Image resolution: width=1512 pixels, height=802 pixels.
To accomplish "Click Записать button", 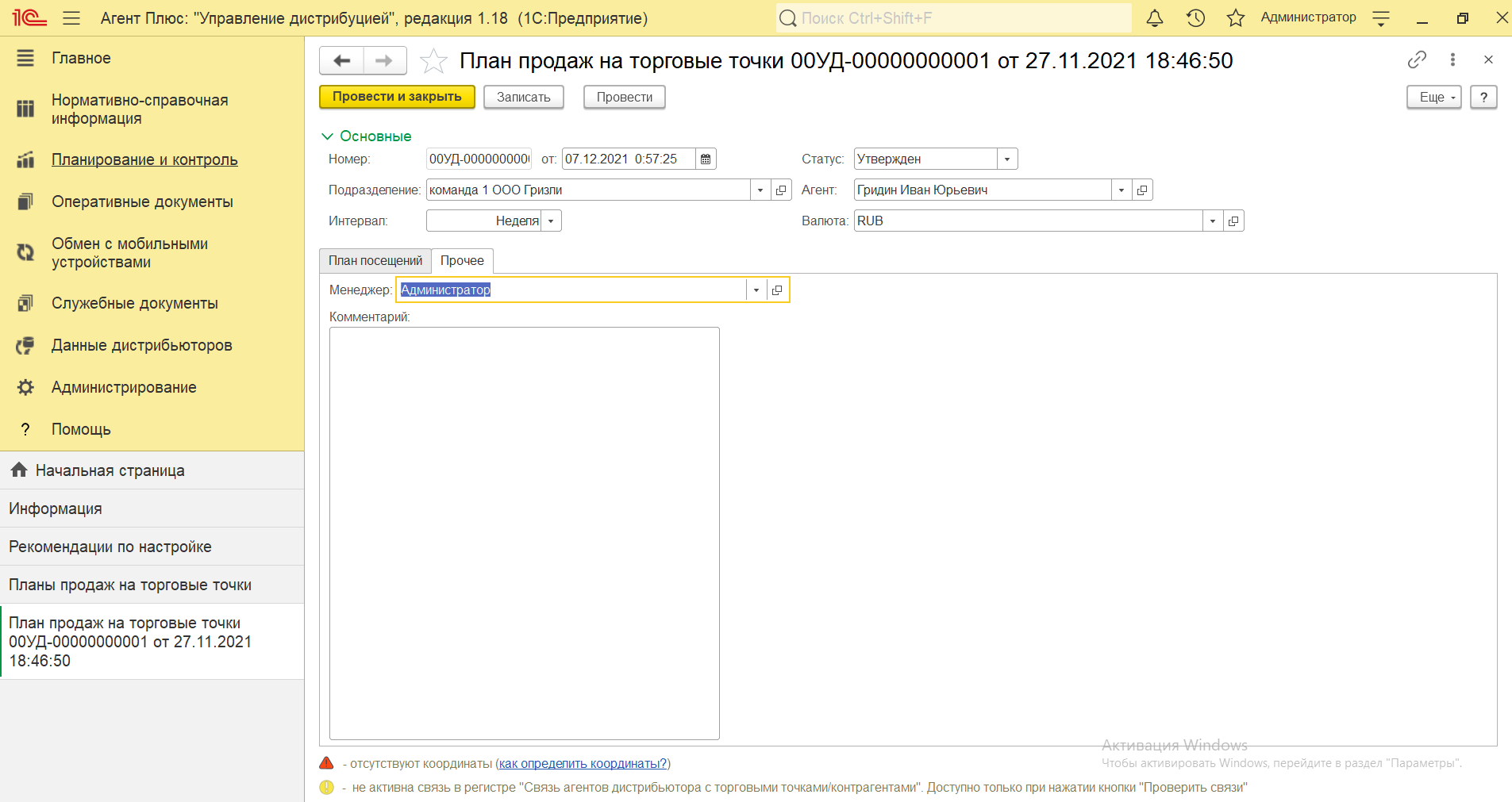I will click(524, 97).
